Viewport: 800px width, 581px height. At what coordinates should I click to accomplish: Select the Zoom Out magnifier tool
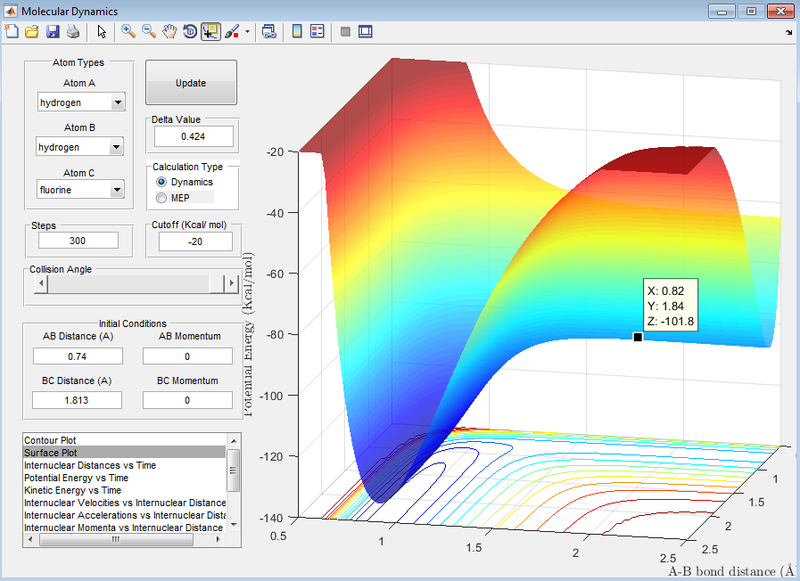[x=148, y=31]
